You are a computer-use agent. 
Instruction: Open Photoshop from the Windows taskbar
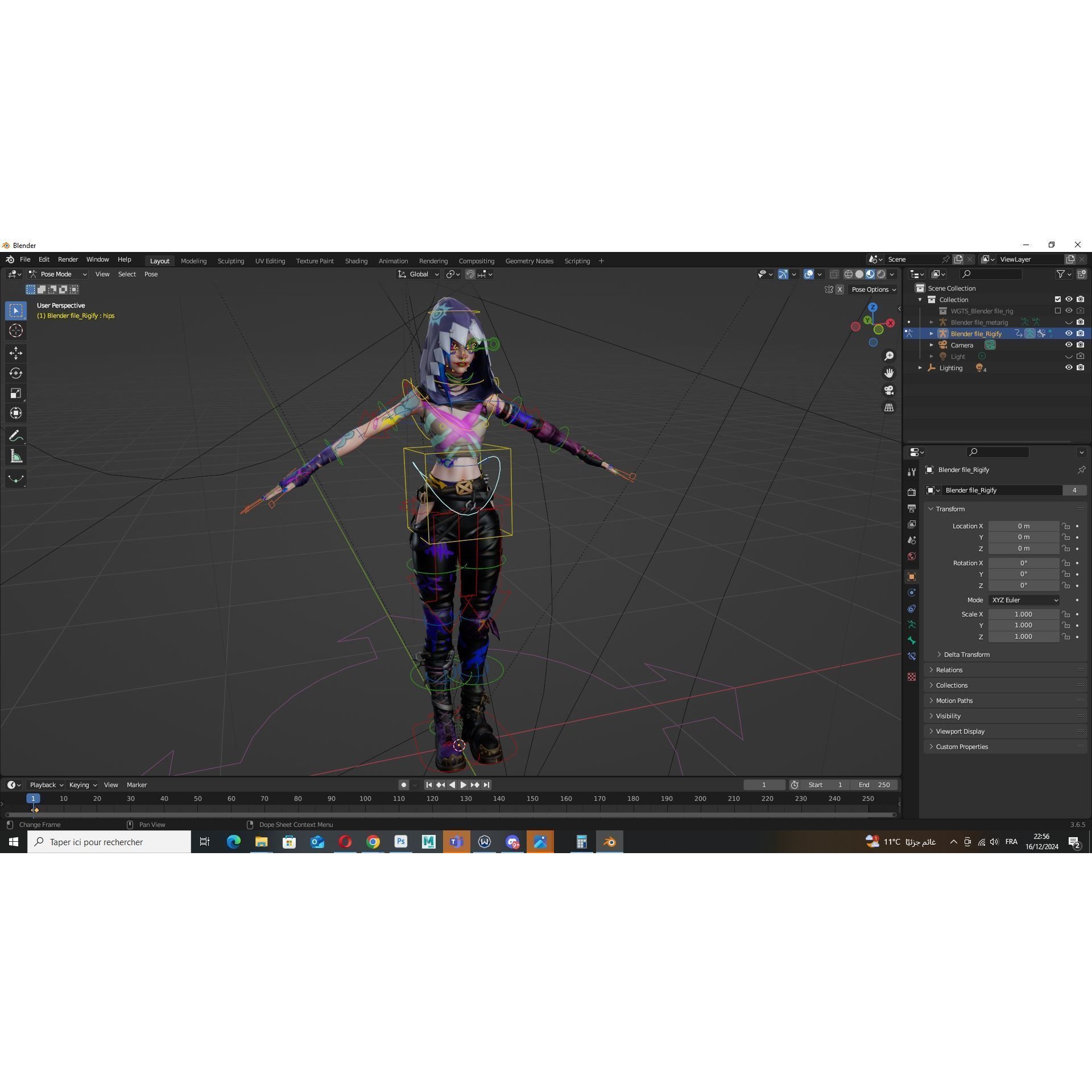401,842
